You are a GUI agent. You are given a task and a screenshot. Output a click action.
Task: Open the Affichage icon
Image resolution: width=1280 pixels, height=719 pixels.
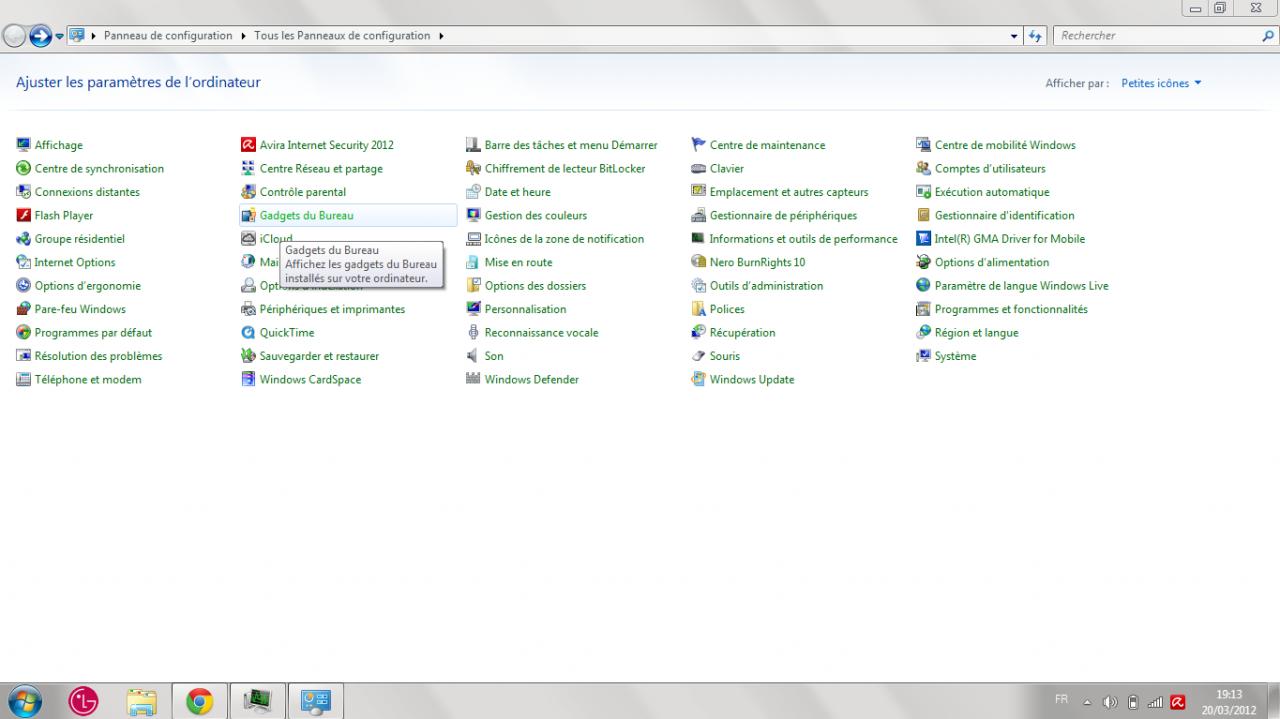(x=24, y=145)
